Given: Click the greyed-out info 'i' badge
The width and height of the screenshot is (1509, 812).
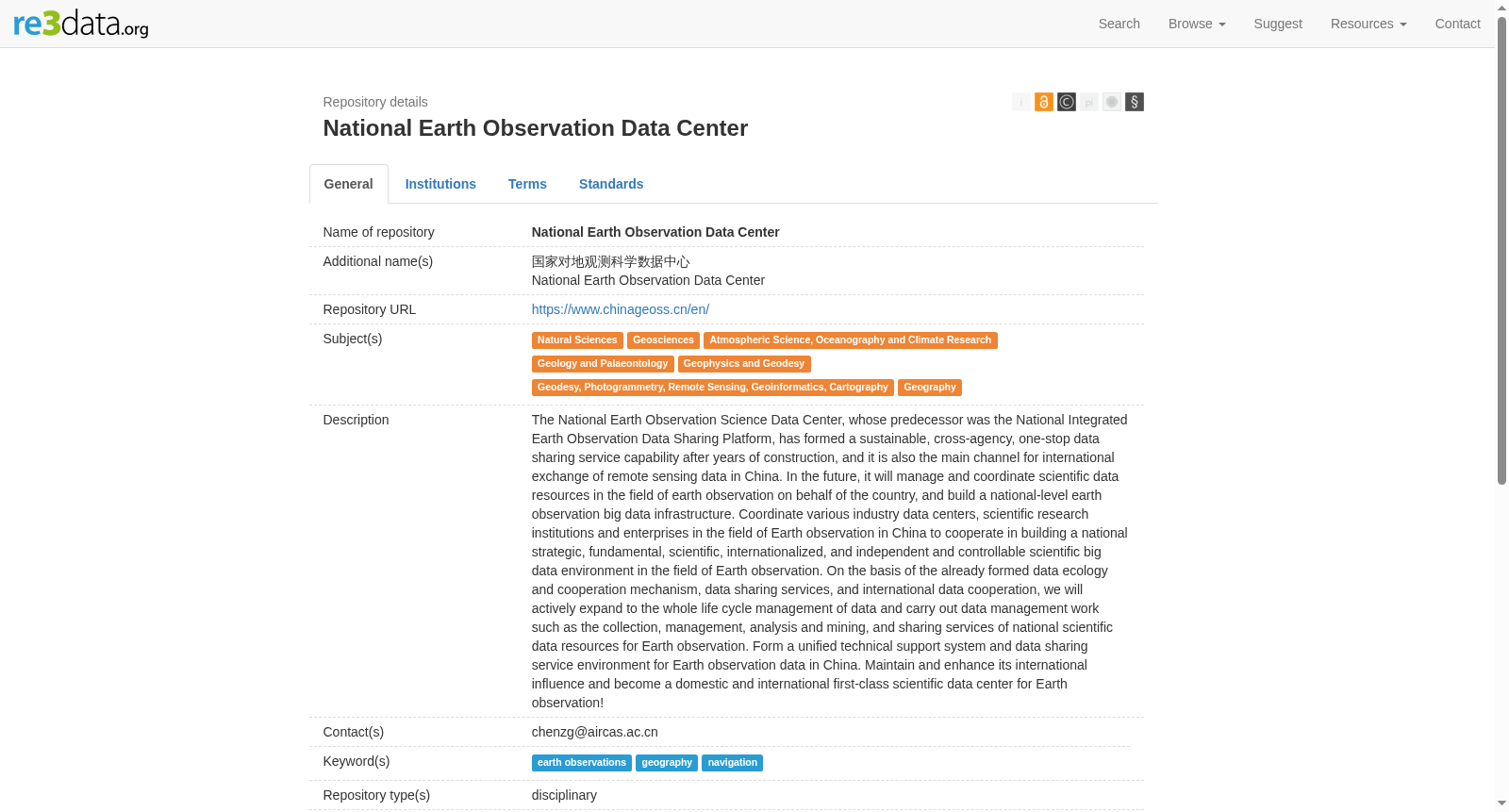Looking at the screenshot, I should click(x=1021, y=102).
